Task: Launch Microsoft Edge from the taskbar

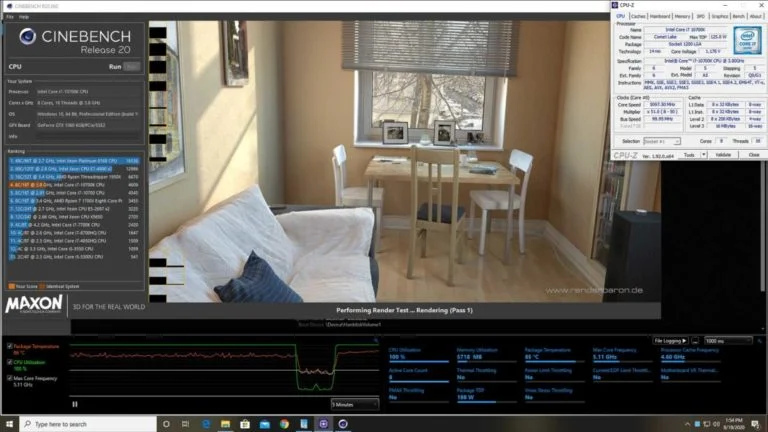Action: point(206,424)
